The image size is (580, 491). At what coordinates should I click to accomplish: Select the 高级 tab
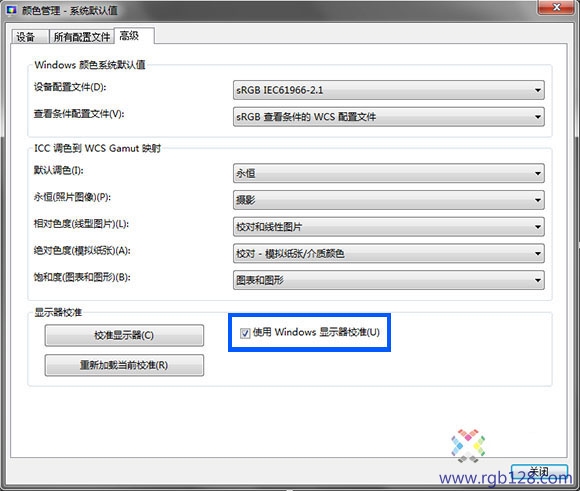134,36
